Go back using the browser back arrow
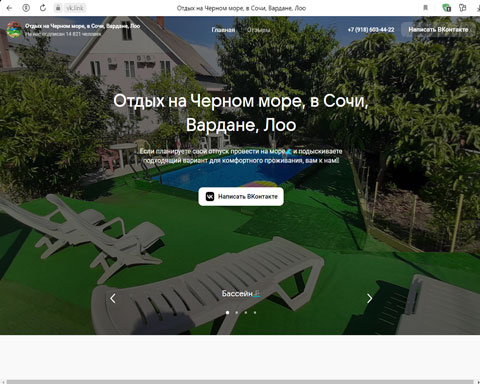 (x=9, y=8)
